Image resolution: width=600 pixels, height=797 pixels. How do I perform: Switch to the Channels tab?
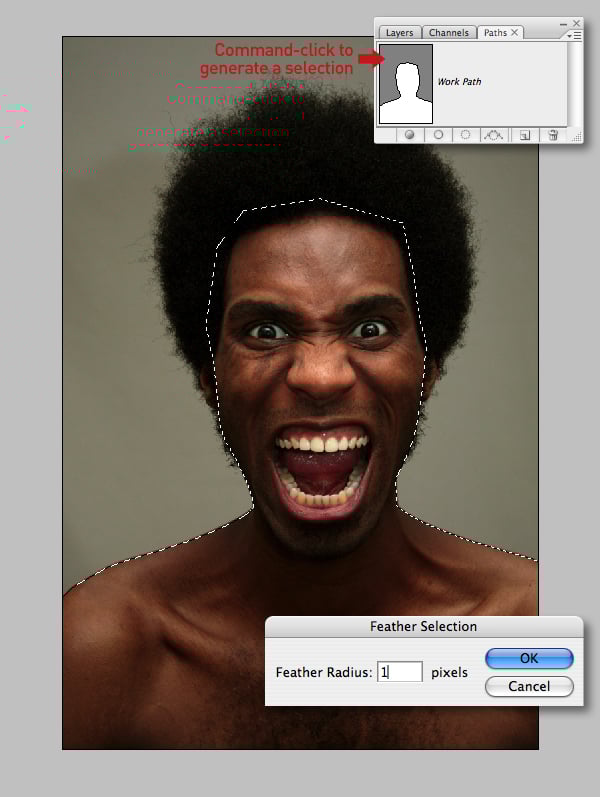click(x=448, y=33)
